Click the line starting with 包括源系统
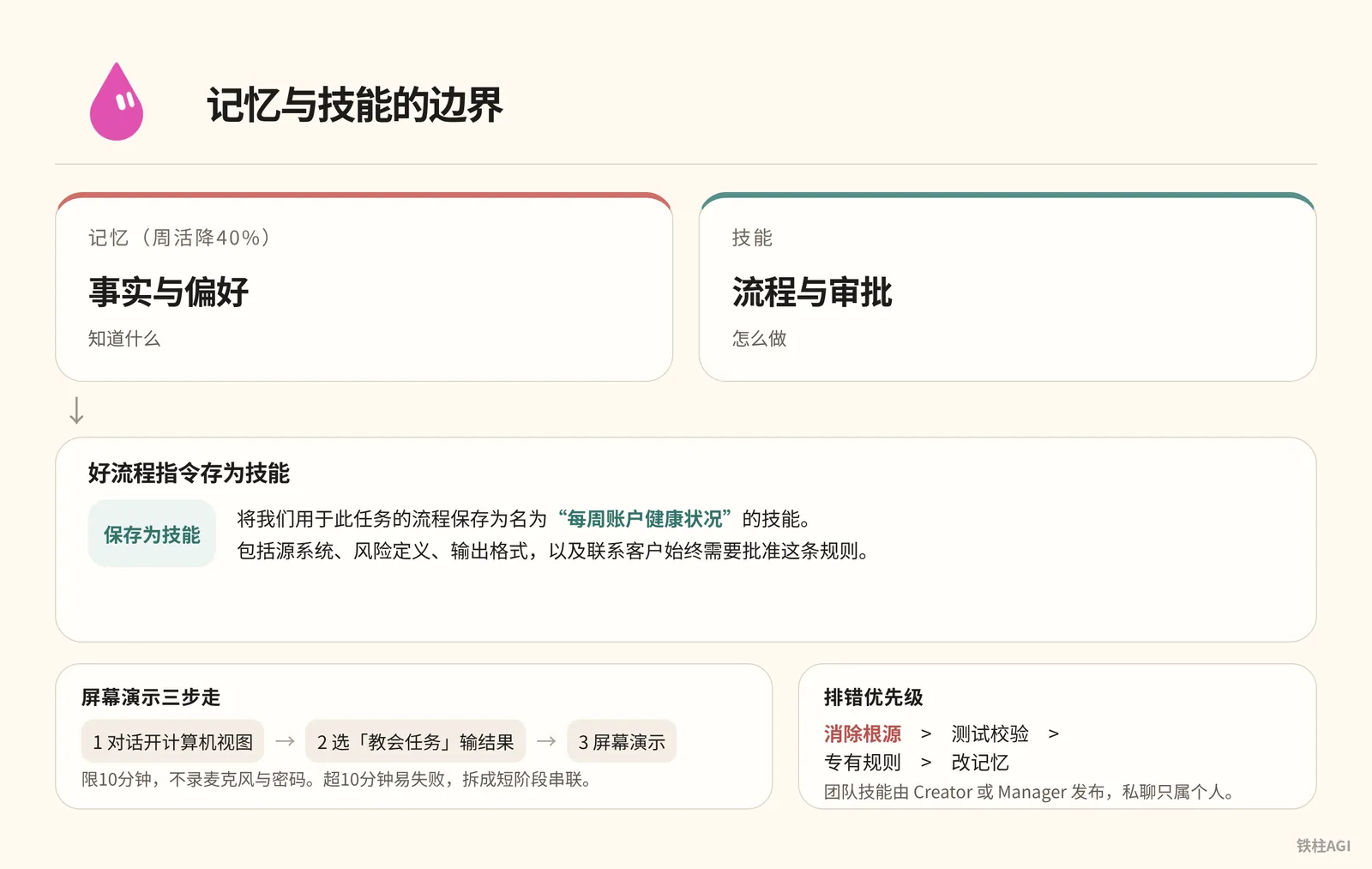1372x869 pixels. click(556, 551)
